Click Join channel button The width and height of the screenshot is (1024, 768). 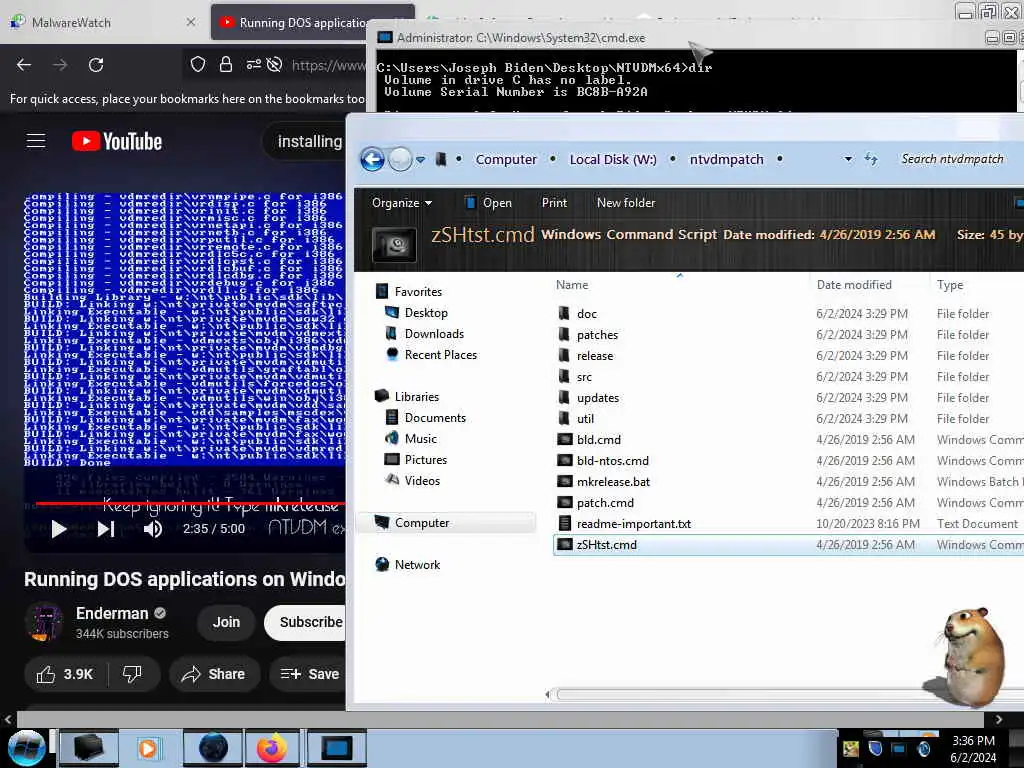pos(226,622)
